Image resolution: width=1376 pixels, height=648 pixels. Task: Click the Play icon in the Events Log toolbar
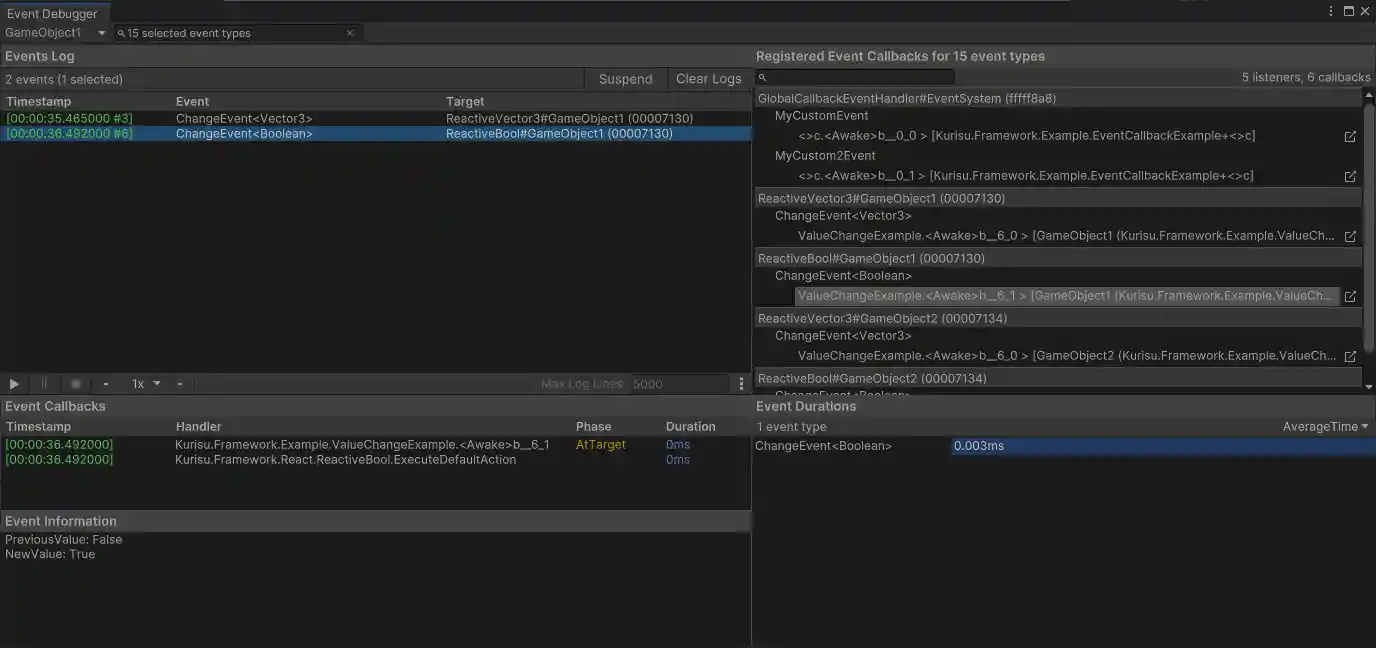14,383
